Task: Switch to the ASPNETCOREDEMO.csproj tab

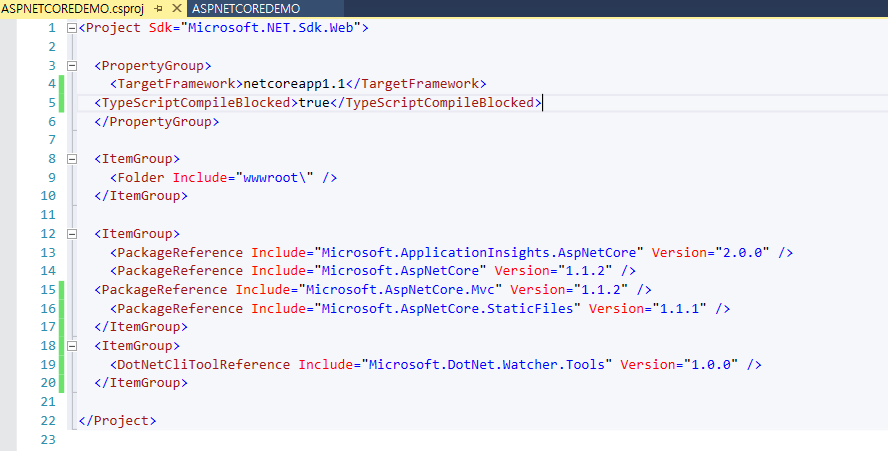Action: click(x=73, y=8)
